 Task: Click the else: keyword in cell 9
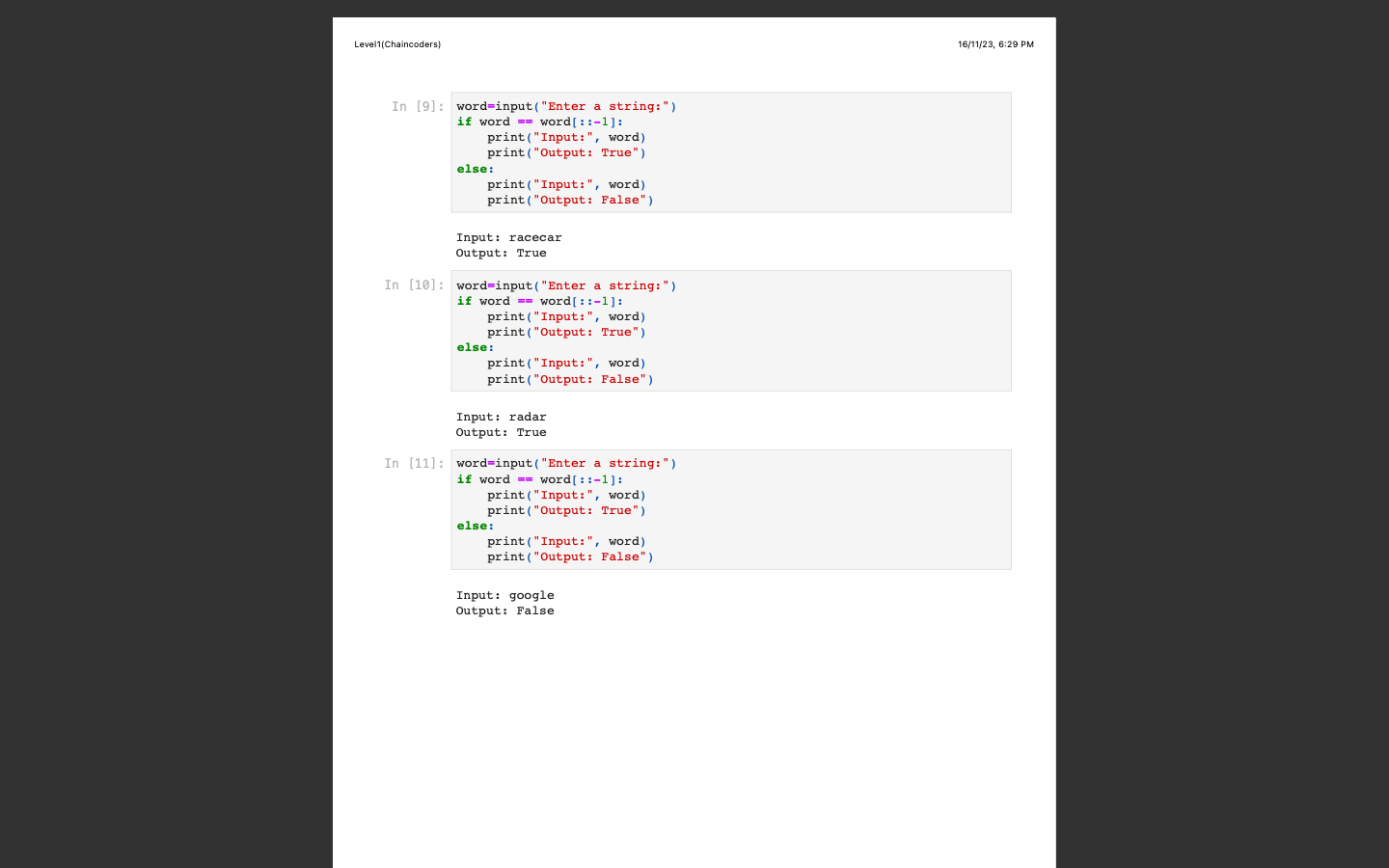tap(476, 169)
